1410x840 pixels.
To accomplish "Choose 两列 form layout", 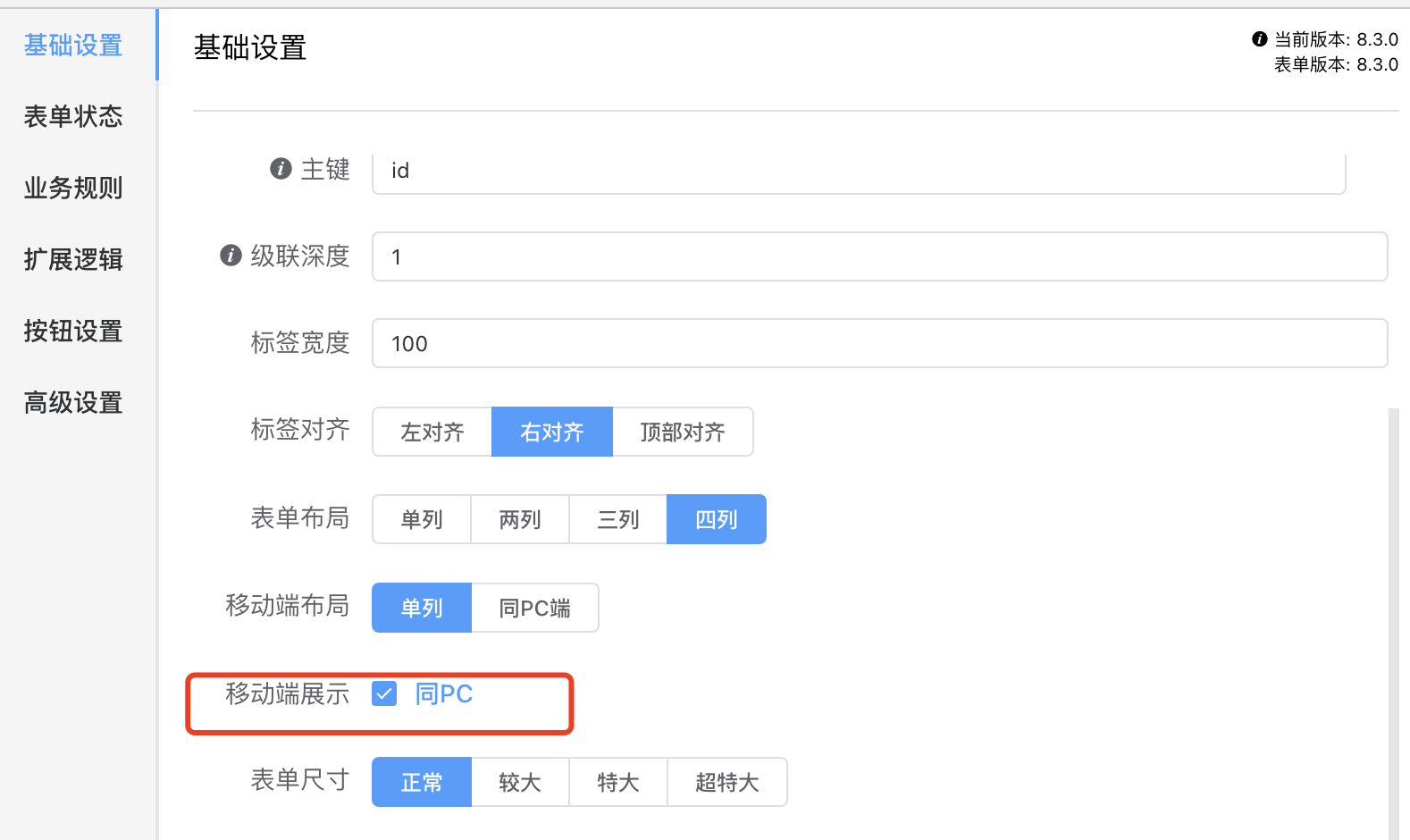I will [x=520, y=519].
